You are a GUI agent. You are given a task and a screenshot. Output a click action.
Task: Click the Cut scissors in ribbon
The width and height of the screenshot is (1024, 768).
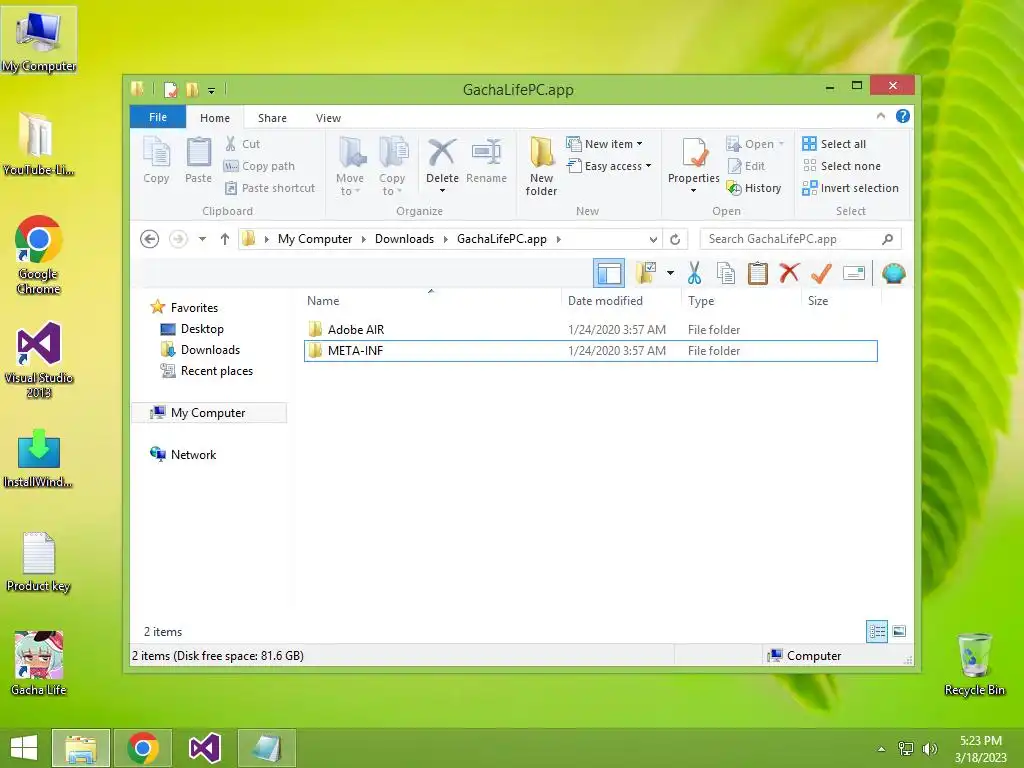pos(242,144)
